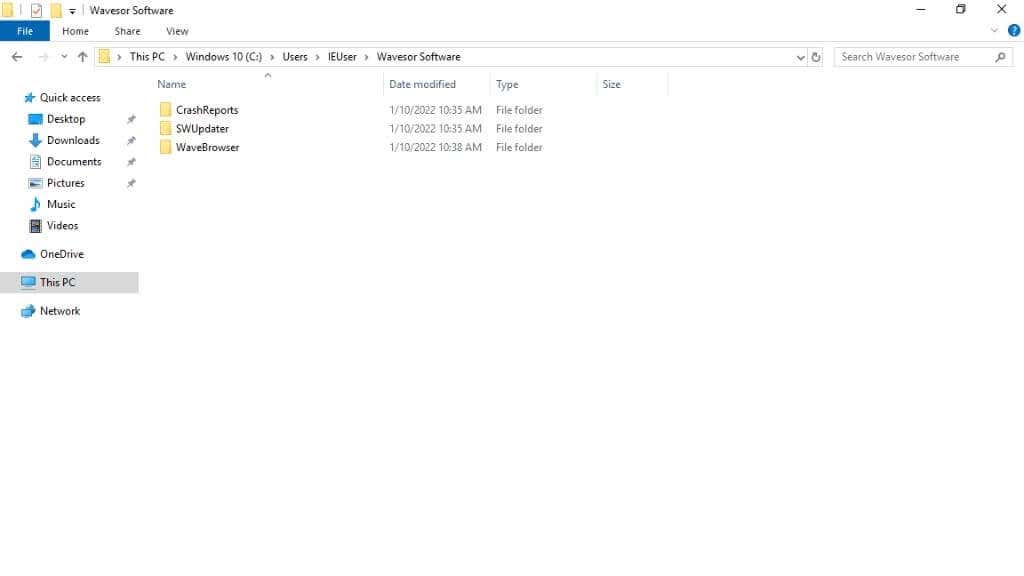Click This PC in the address breadcrumb
This screenshot has height=576, width=1024.
[147, 57]
